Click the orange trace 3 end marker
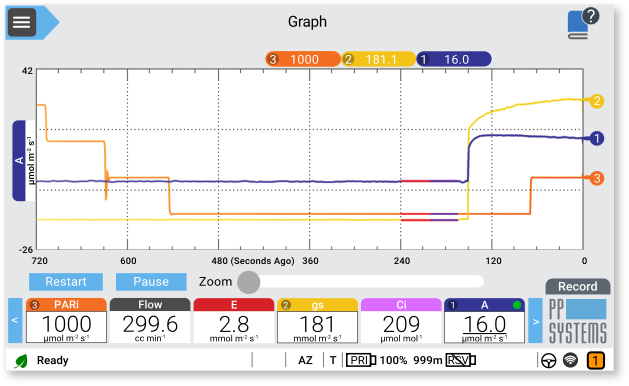The height and width of the screenshot is (386, 629). (597, 178)
